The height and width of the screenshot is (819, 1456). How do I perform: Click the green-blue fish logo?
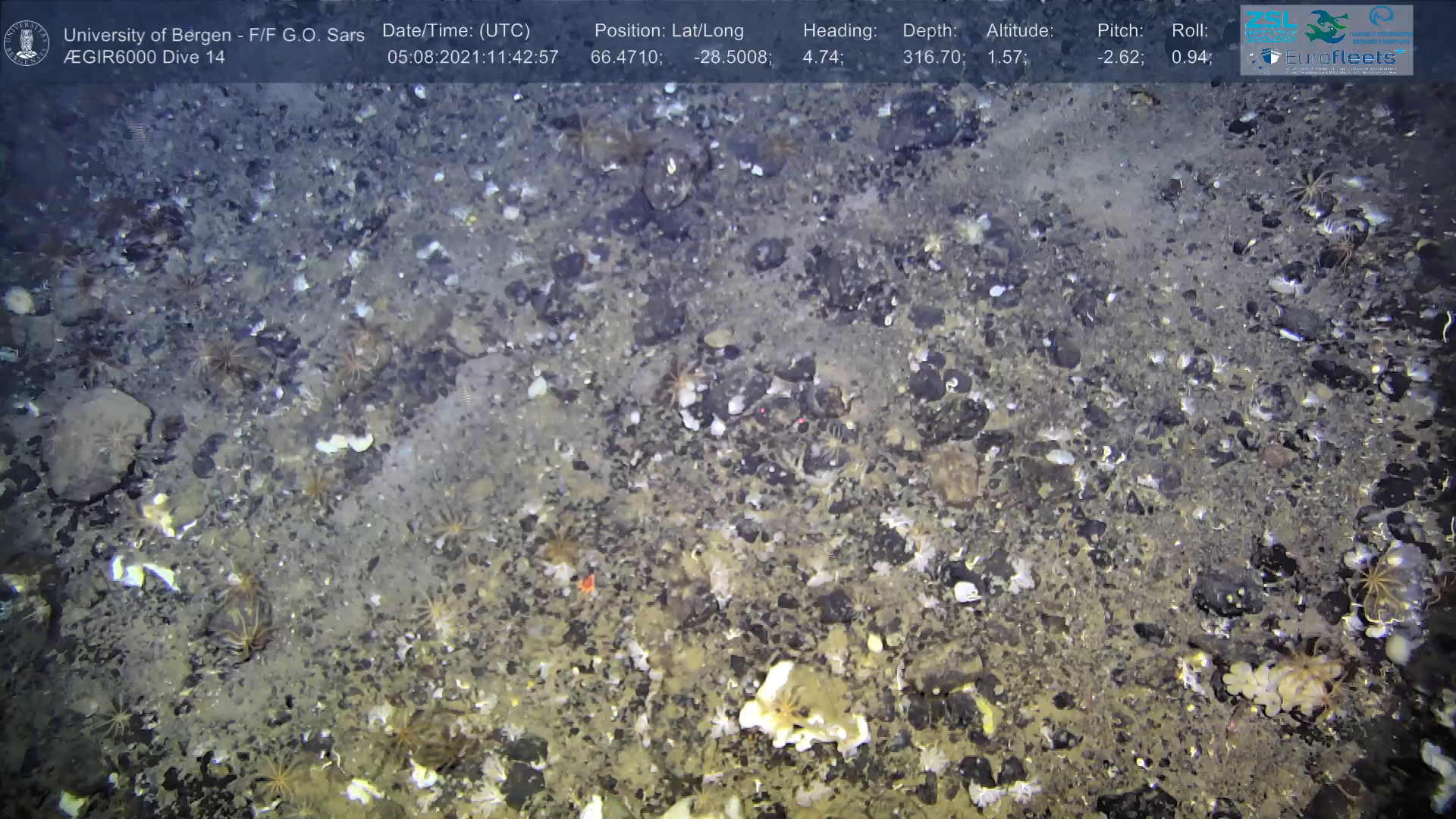(1327, 26)
